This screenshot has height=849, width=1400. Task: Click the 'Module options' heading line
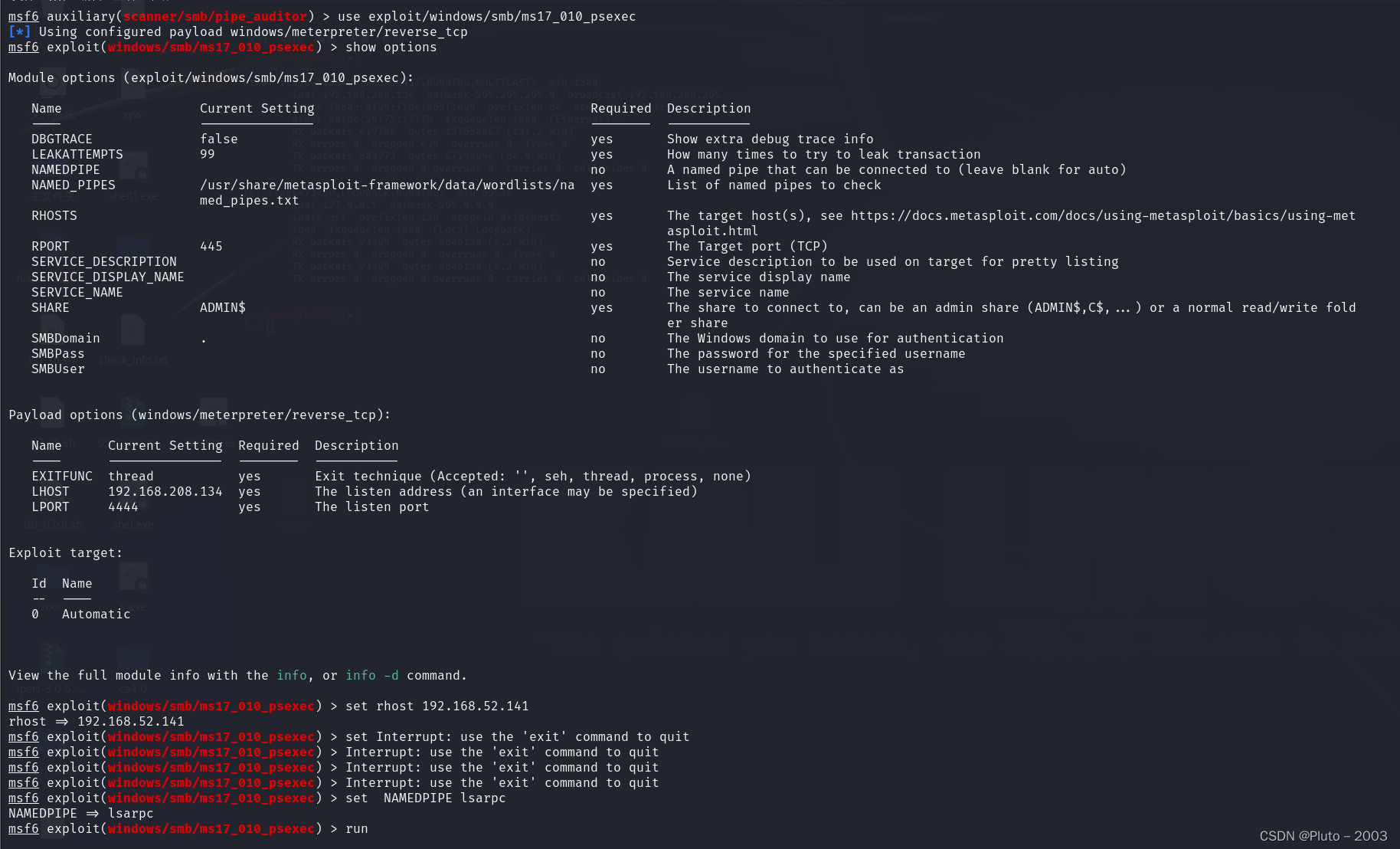click(211, 78)
